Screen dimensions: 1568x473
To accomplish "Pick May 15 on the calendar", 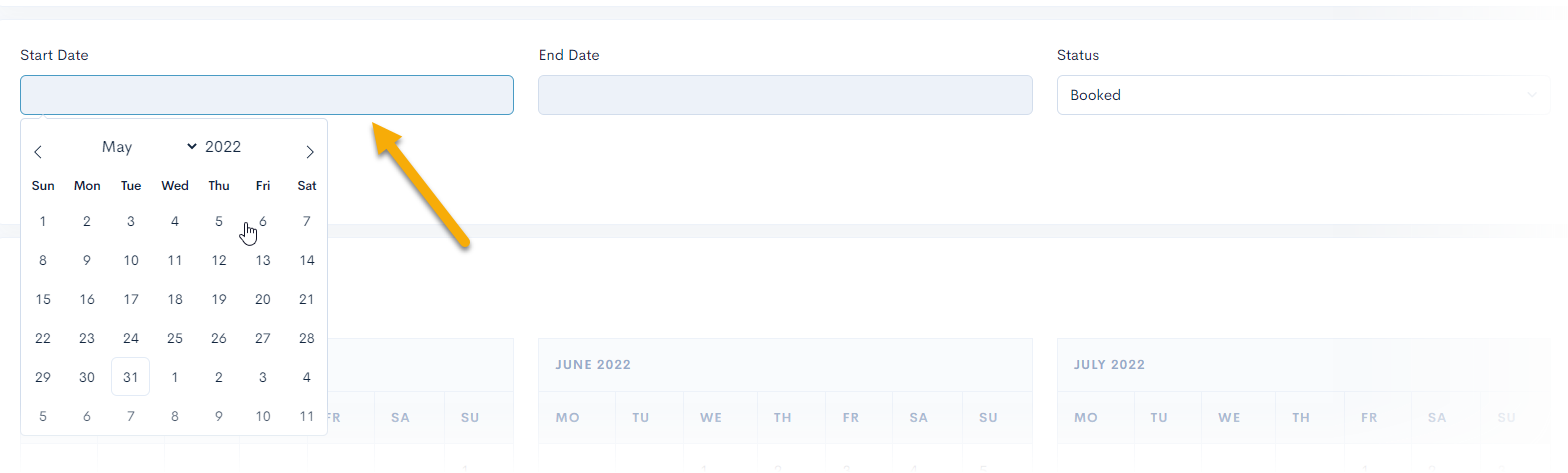I will click(x=43, y=299).
